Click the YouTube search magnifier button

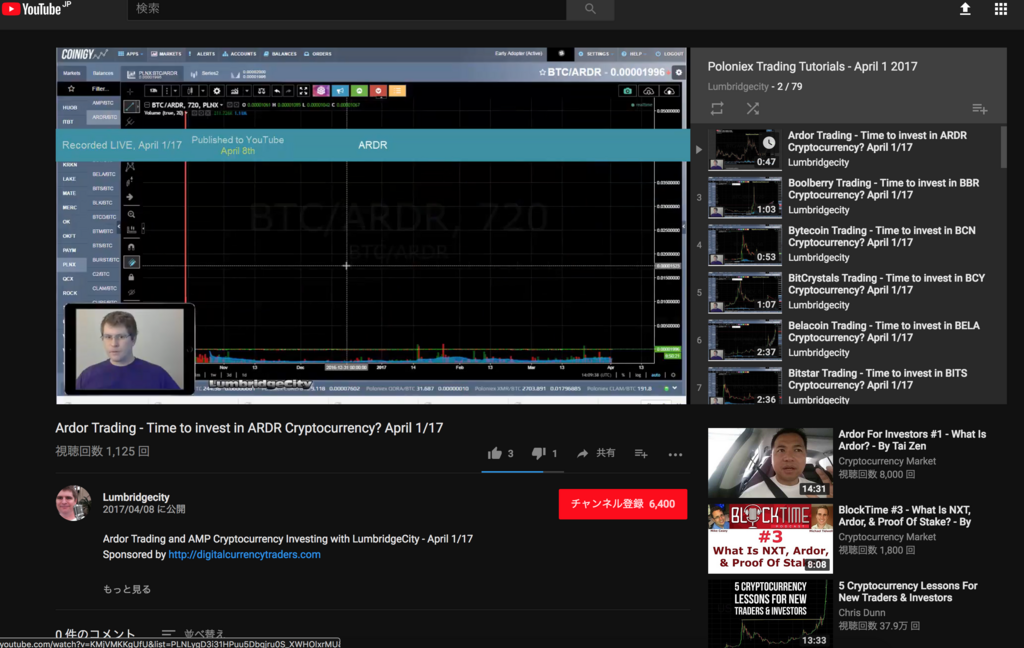pyautogui.click(x=590, y=9)
